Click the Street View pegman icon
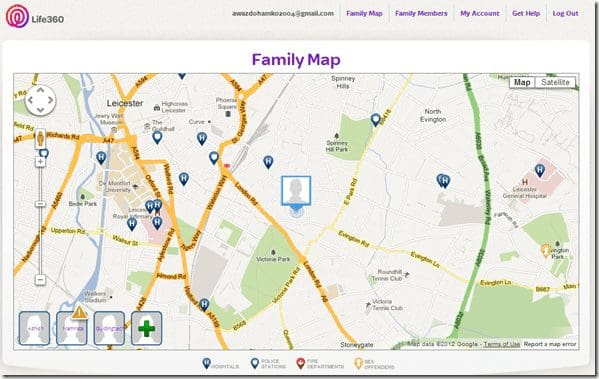Image resolution: width=599 pixels, height=379 pixels. 40,138
